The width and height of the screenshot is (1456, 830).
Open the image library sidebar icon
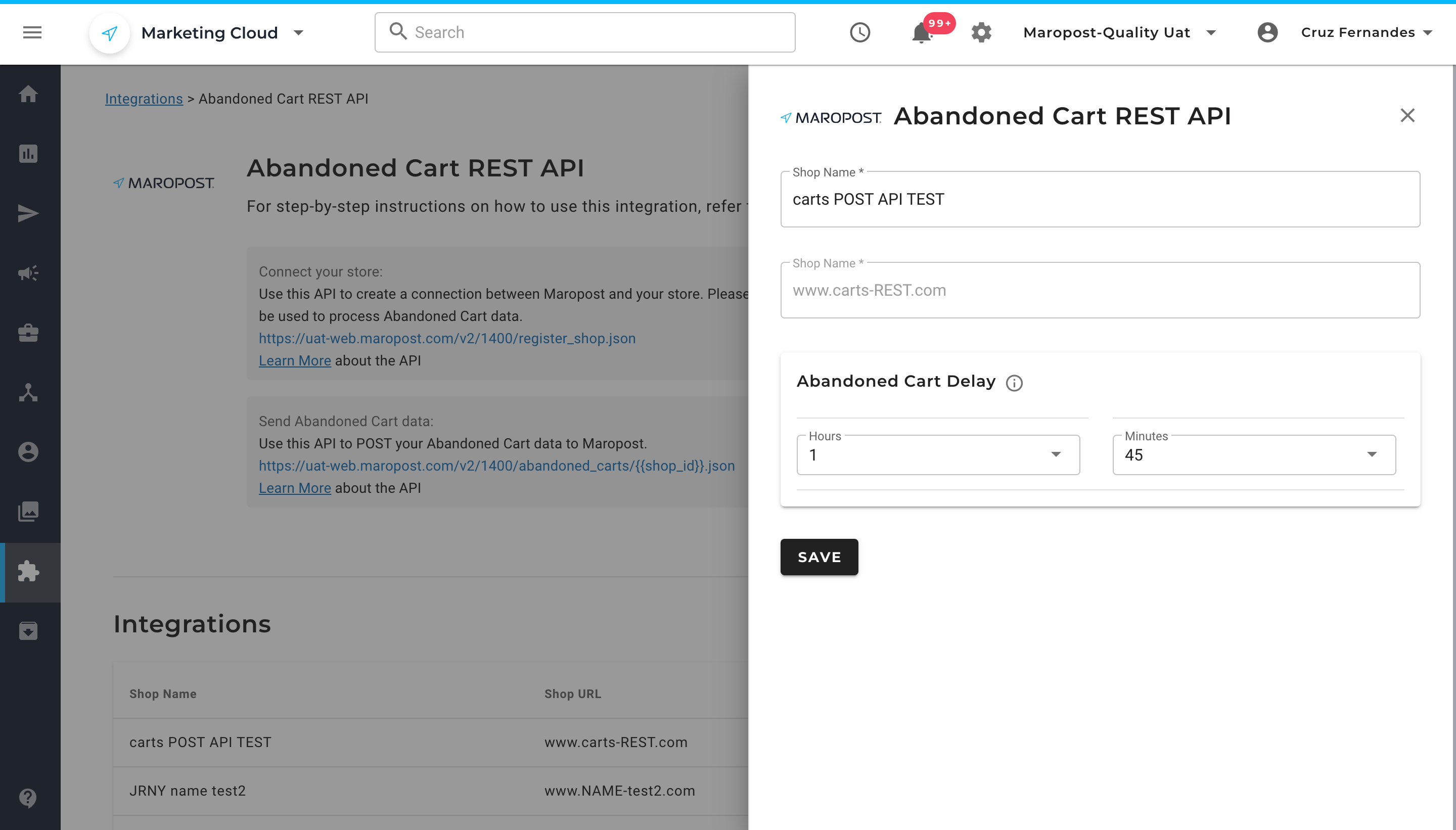28,512
